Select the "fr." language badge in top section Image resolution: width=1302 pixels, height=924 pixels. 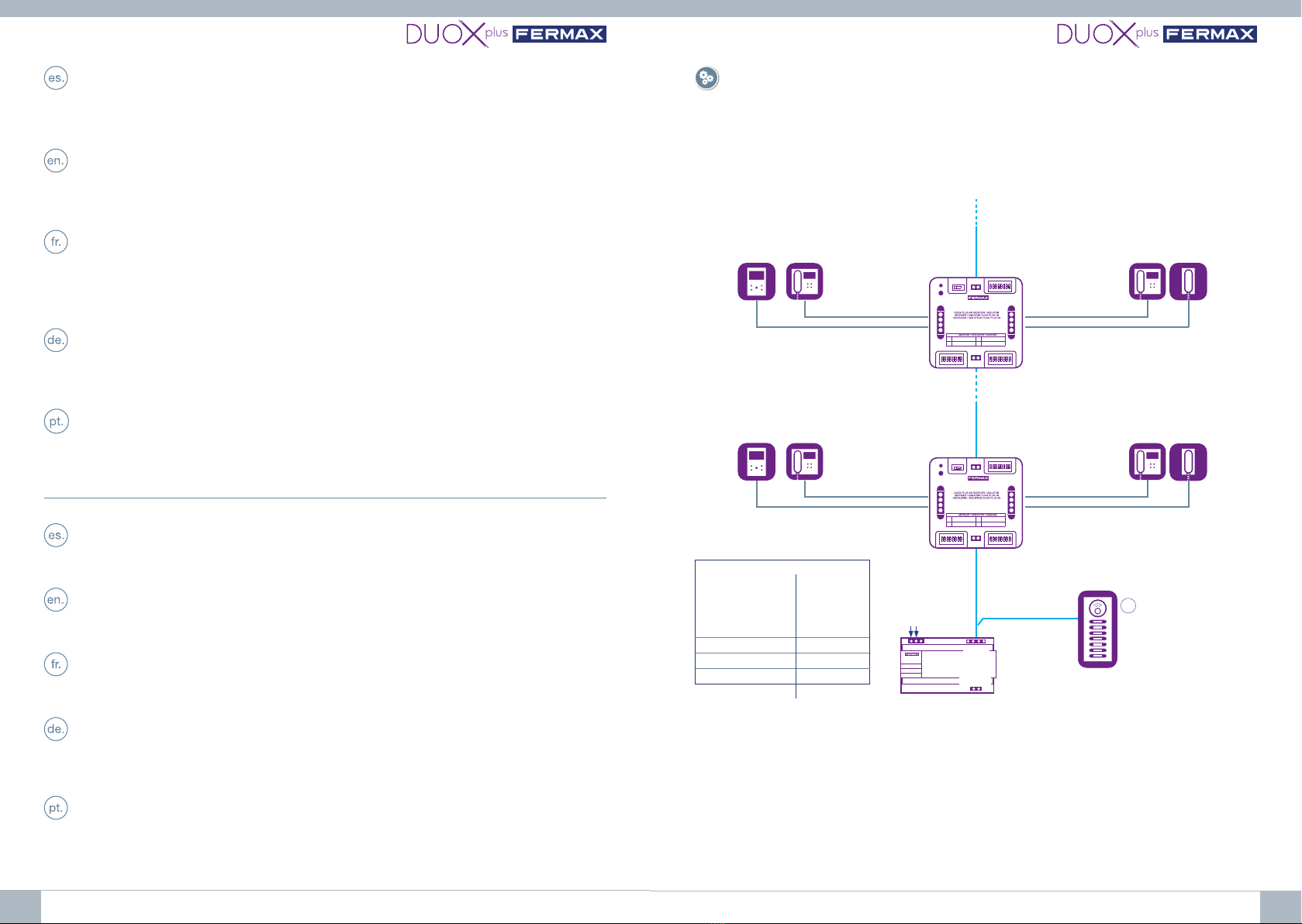tap(56, 242)
